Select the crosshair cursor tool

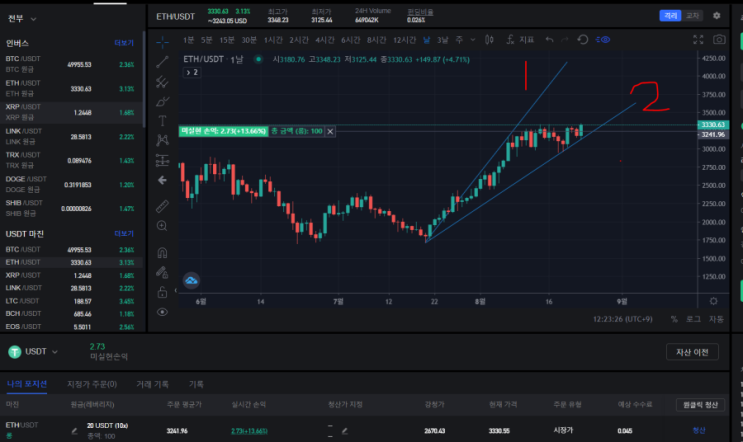click(x=162, y=41)
